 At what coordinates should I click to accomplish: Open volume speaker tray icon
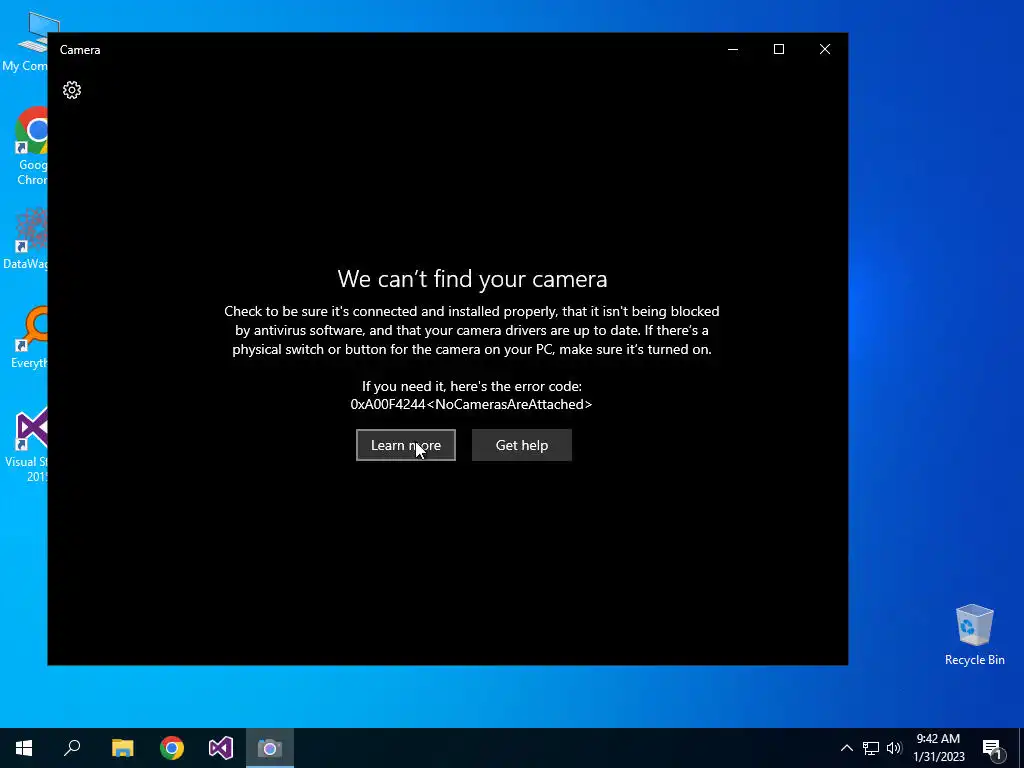tap(894, 748)
